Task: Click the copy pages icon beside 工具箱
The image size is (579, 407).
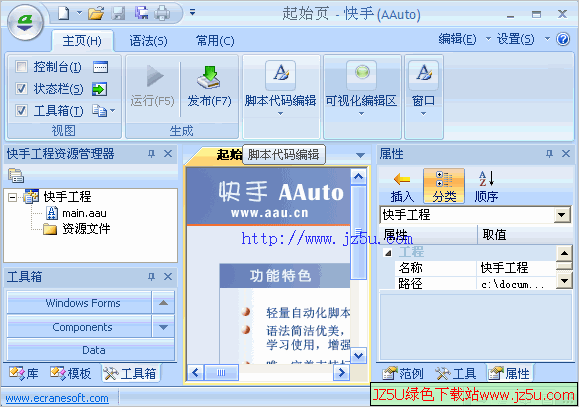Action: pos(99,110)
